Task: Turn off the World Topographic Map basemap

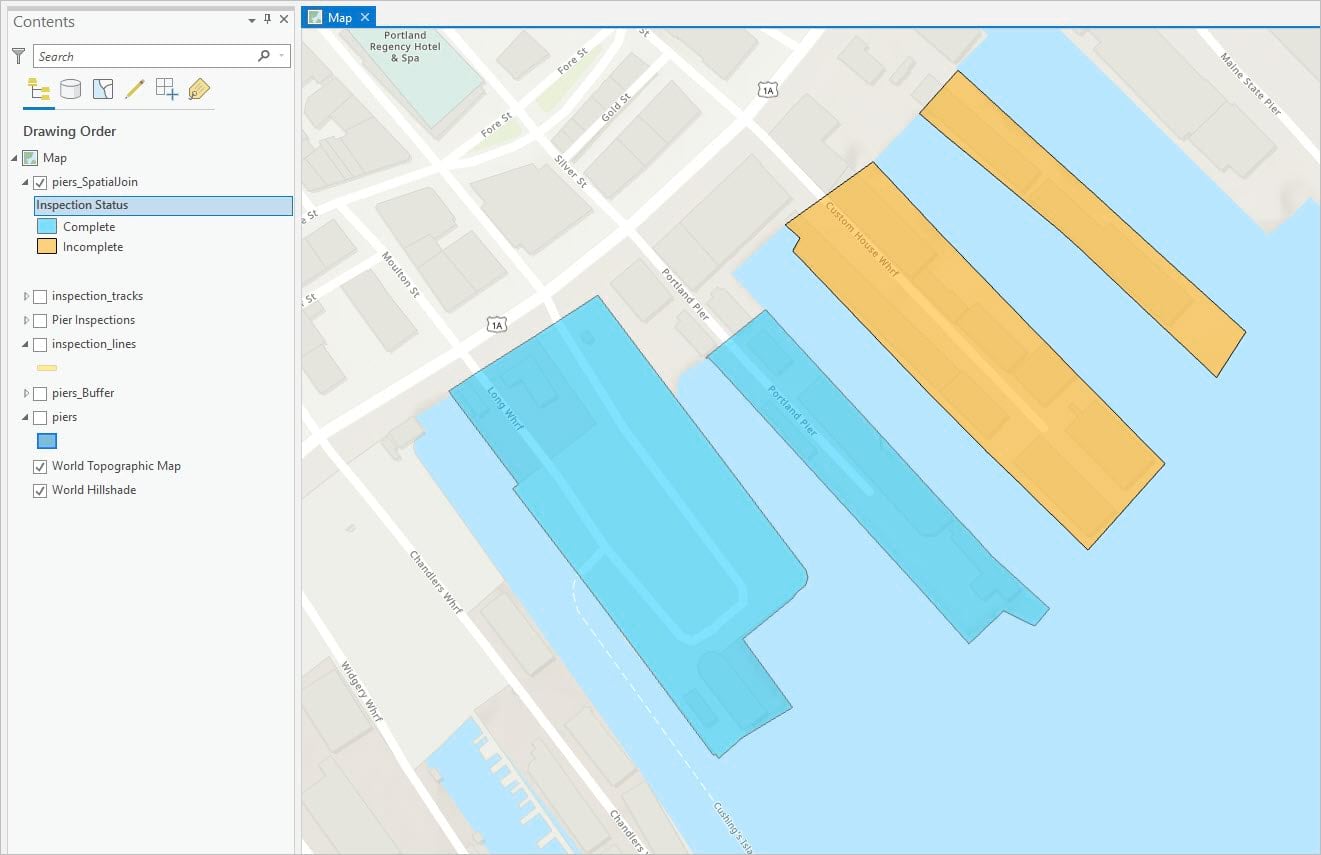Action: coord(40,466)
